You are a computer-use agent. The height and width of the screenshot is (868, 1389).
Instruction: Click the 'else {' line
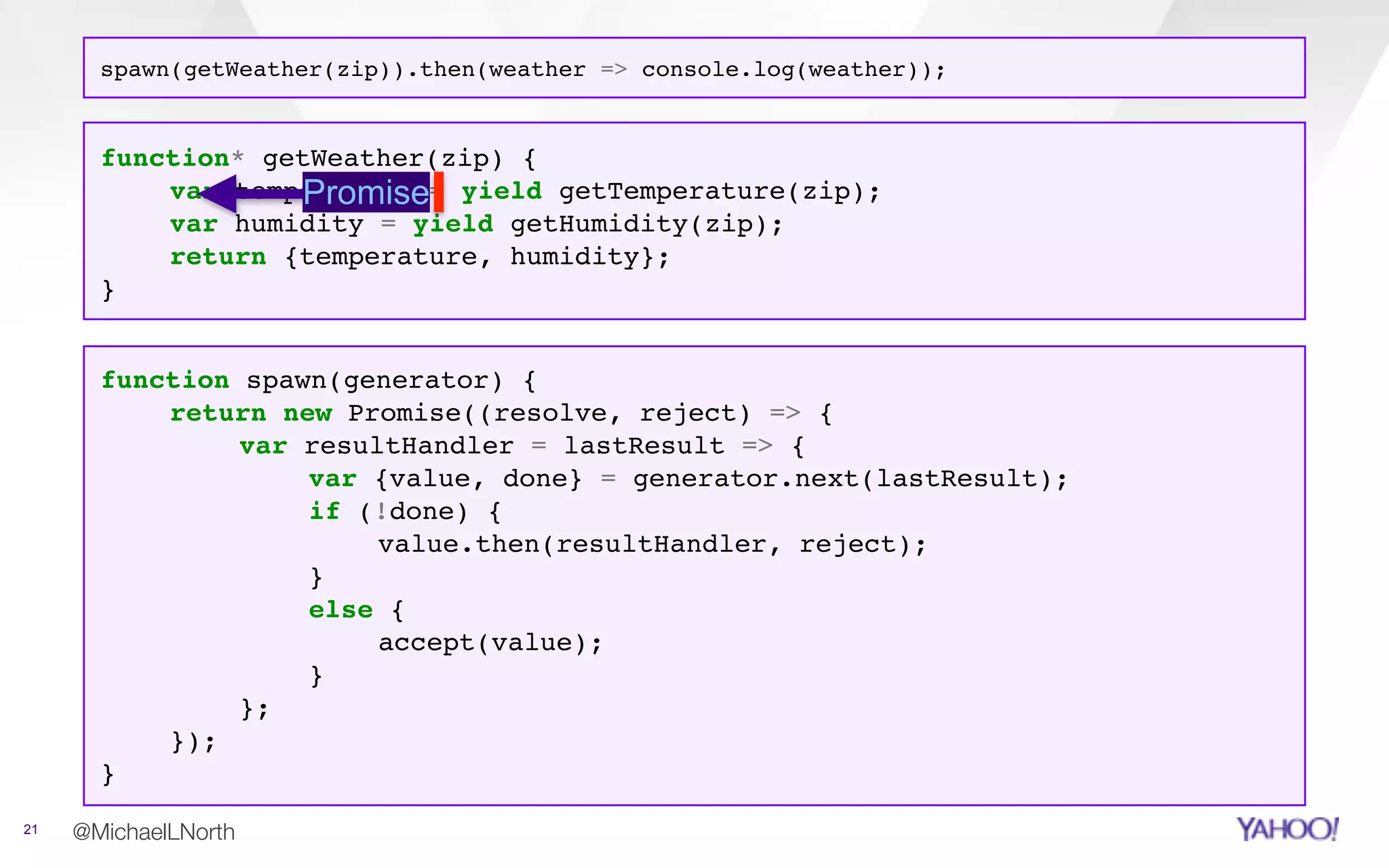(357, 610)
